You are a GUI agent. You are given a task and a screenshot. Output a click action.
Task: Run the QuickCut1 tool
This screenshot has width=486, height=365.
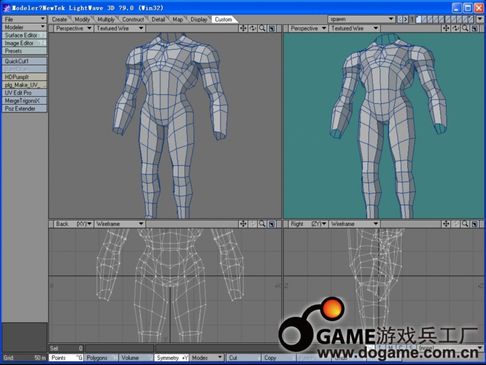tap(24, 61)
